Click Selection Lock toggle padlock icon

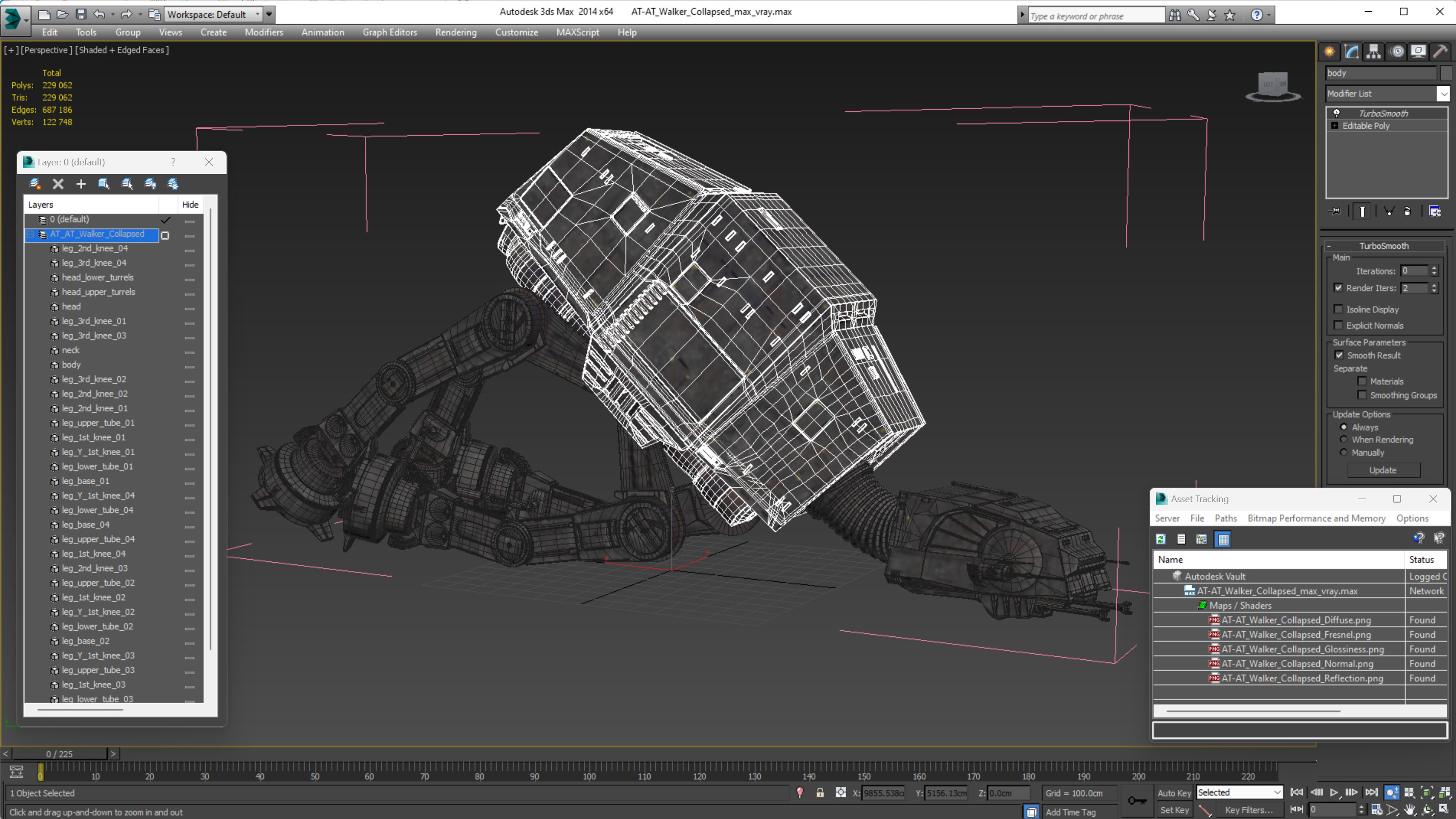820,792
